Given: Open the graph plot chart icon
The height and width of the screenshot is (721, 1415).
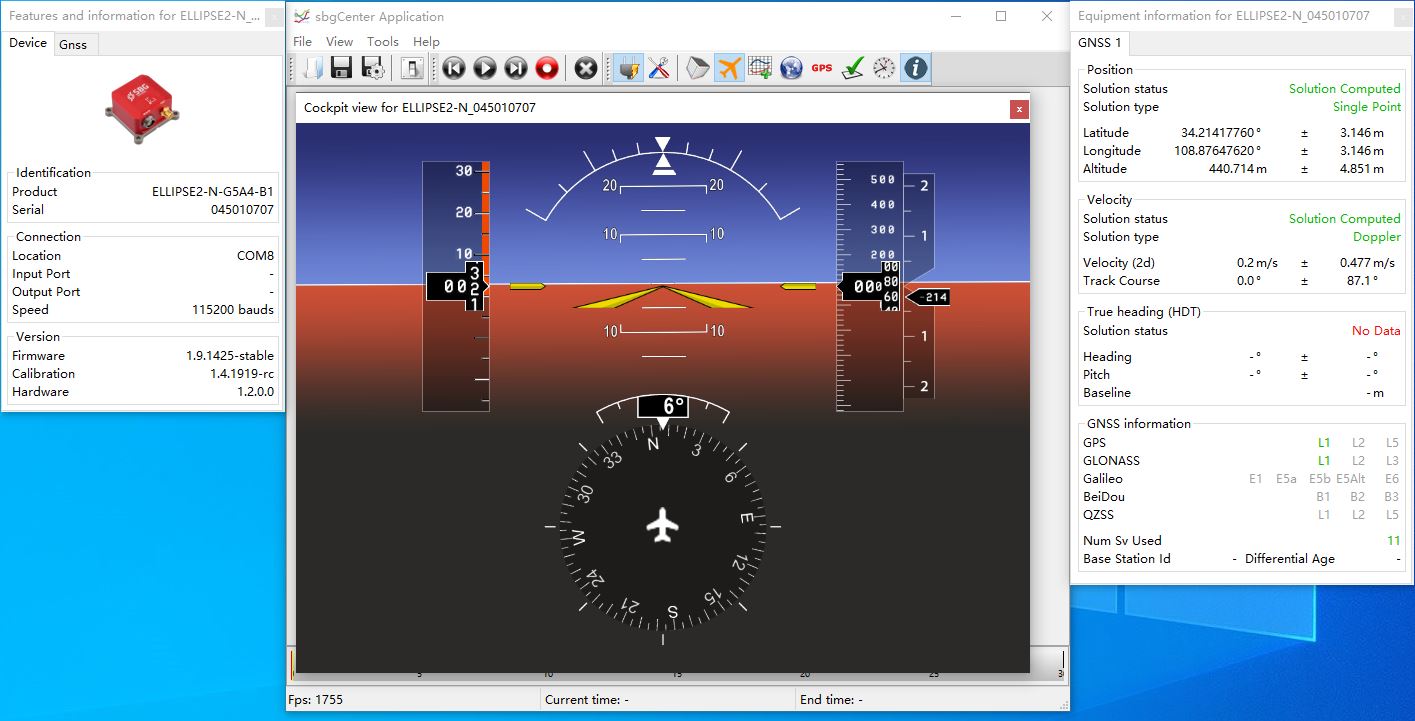Looking at the screenshot, I should (x=760, y=68).
